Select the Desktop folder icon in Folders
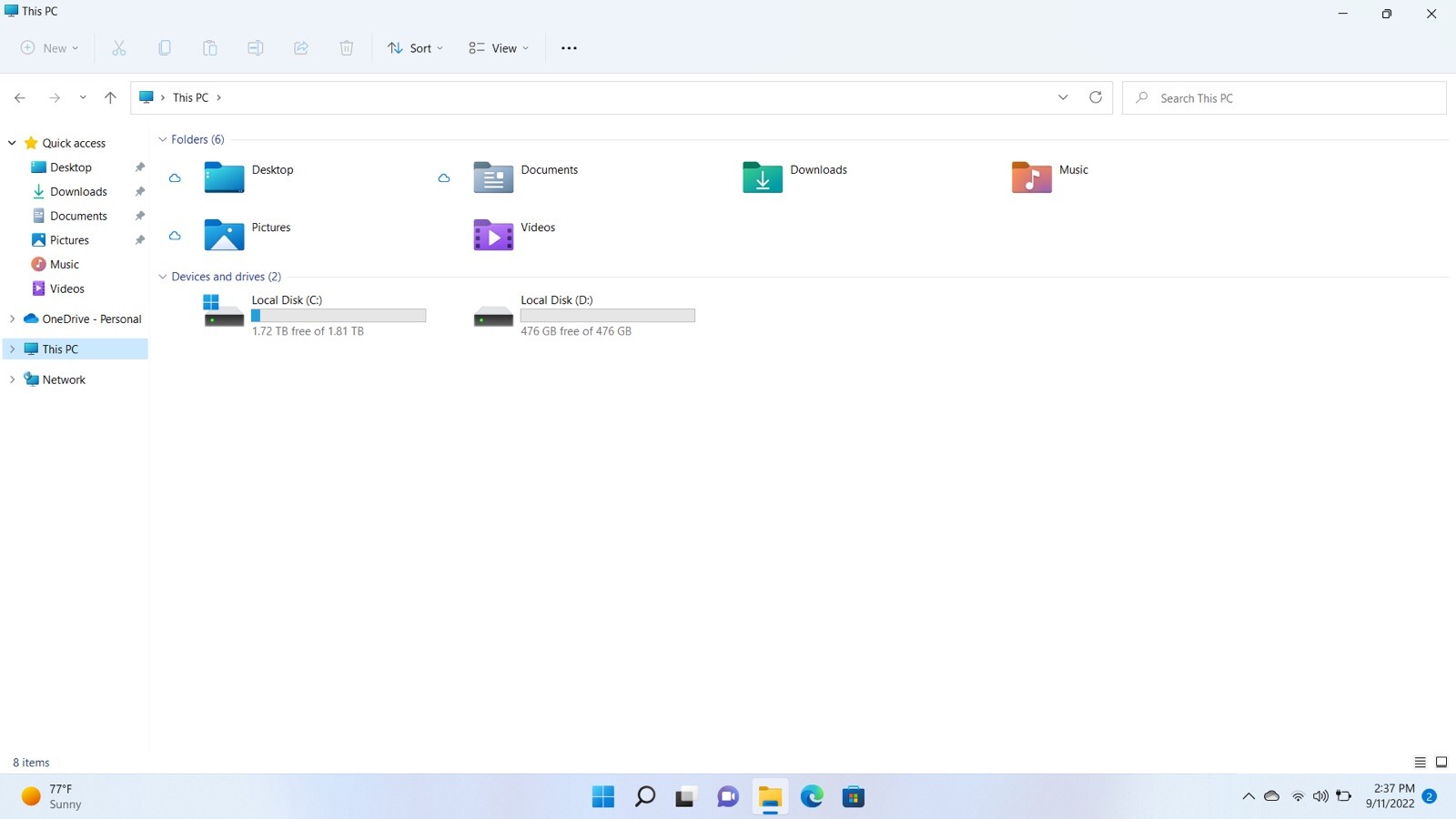This screenshot has height=819, width=1456. coord(224,177)
